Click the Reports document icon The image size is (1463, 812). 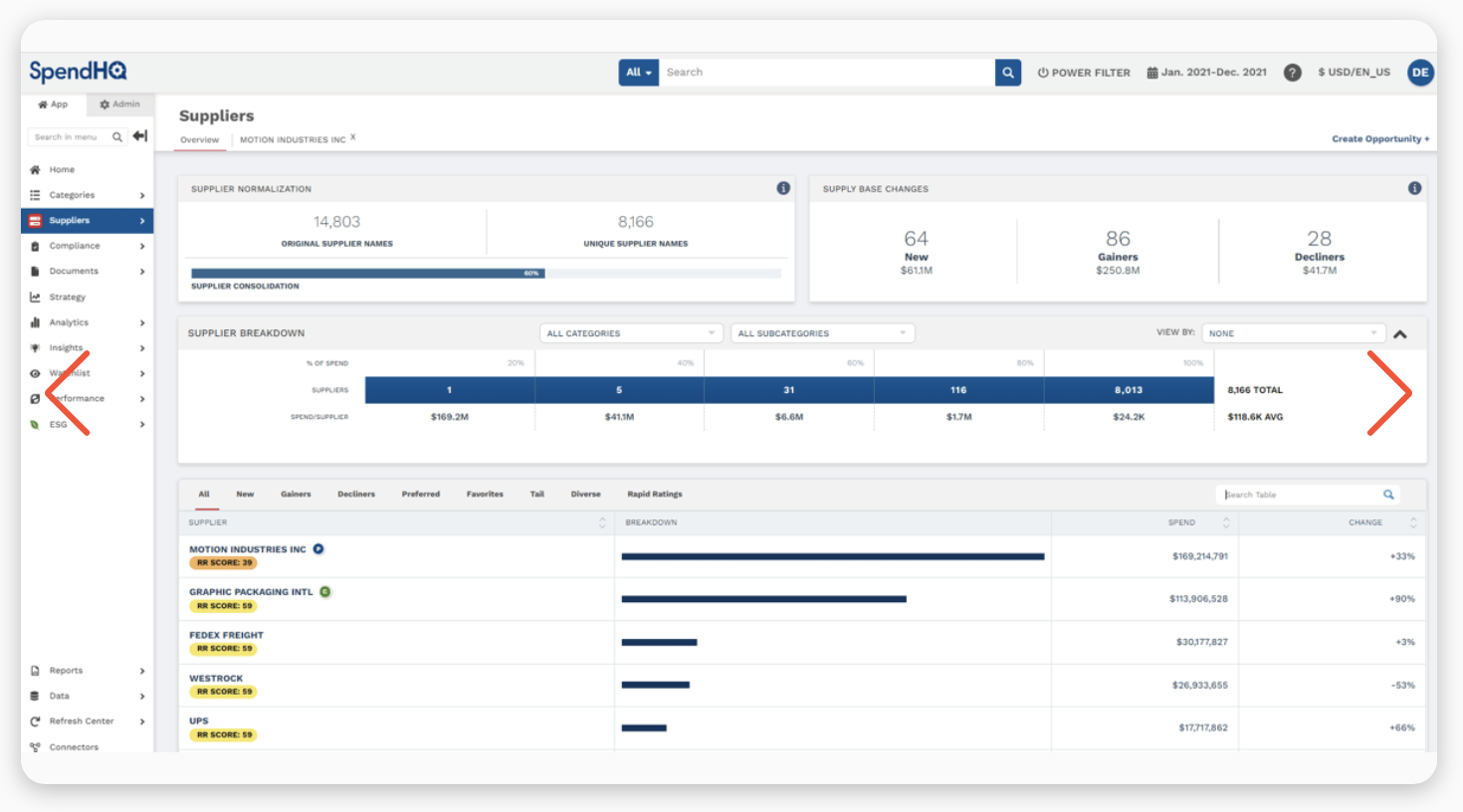(x=35, y=671)
